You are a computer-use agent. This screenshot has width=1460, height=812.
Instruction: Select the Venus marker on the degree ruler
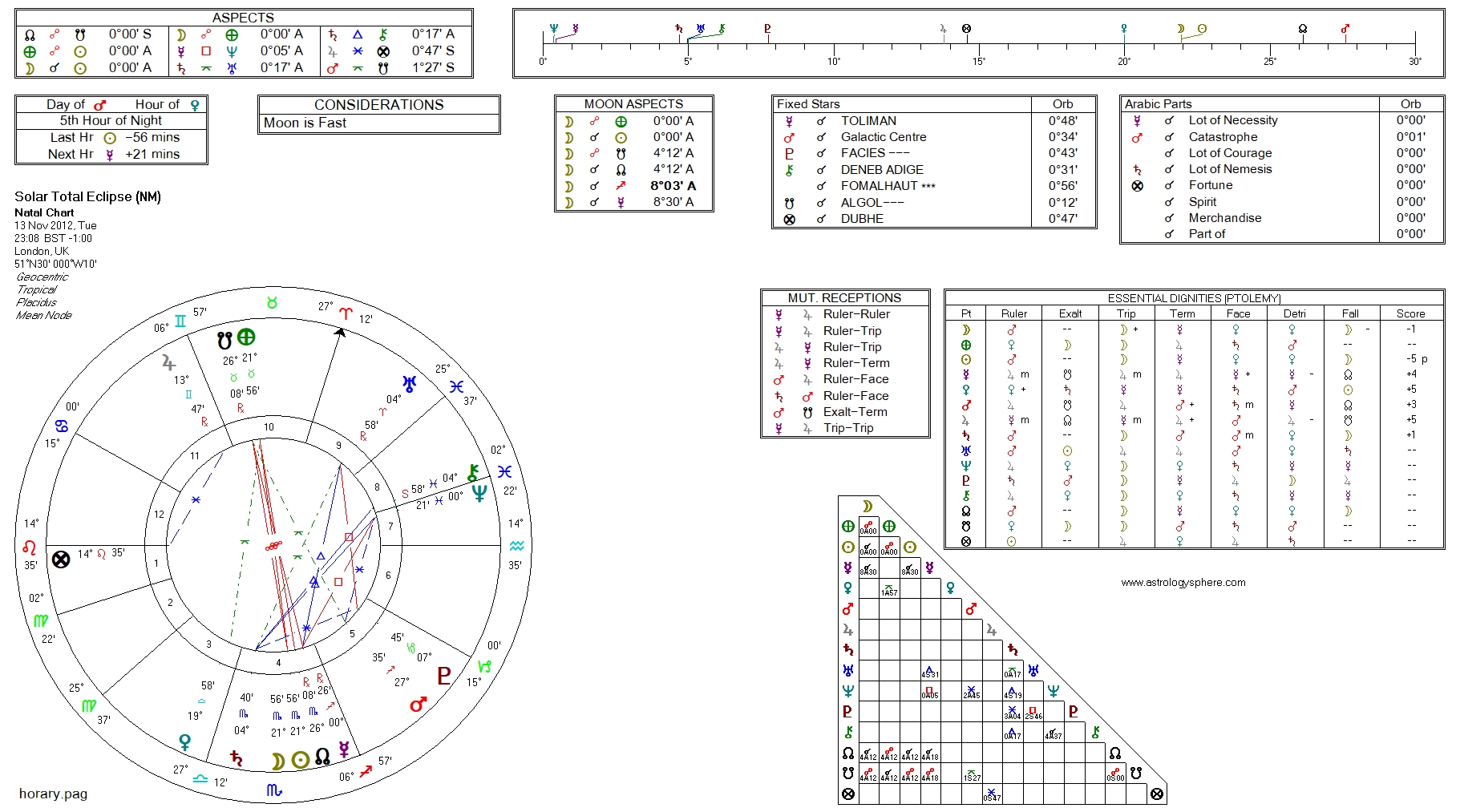point(1124,30)
